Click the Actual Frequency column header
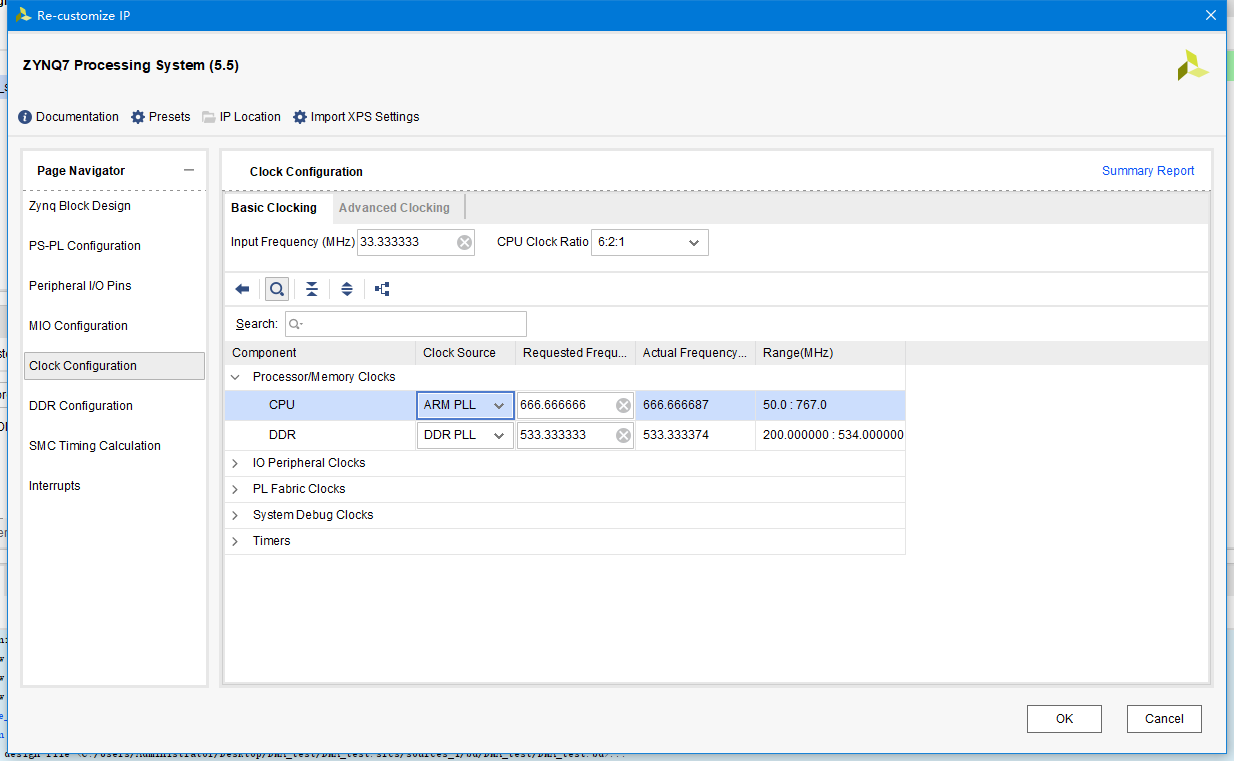This screenshot has width=1234, height=761. (x=695, y=353)
